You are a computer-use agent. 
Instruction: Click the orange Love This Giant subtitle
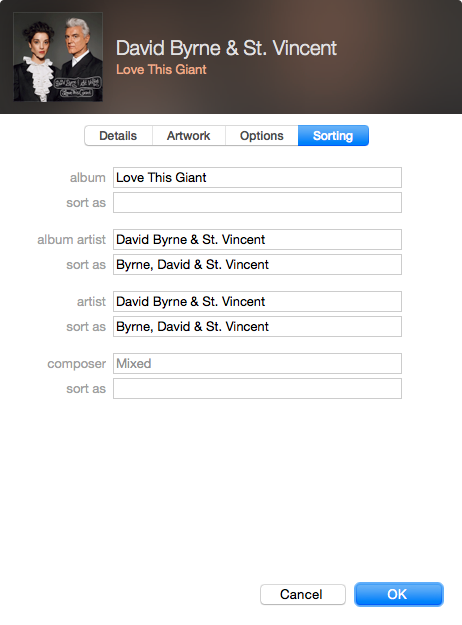[161, 70]
